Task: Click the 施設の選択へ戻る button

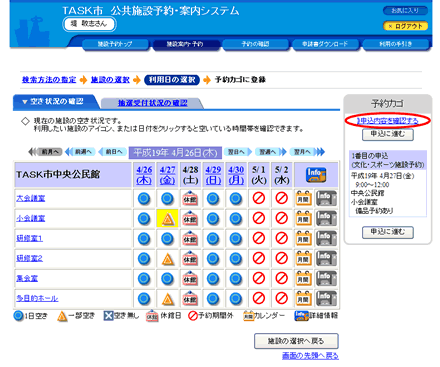Action: click(296, 341)
